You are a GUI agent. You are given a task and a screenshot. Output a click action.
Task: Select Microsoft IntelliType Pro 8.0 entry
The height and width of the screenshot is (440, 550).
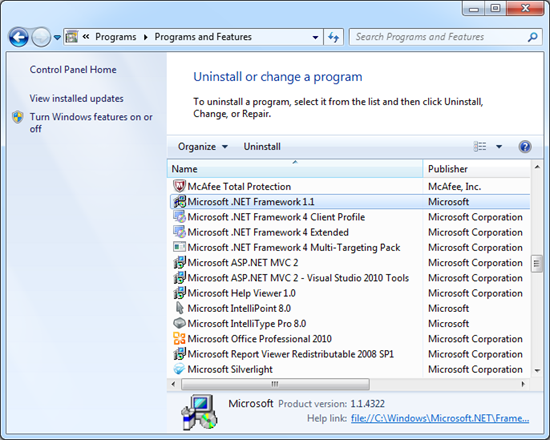[x=247, y=324]
